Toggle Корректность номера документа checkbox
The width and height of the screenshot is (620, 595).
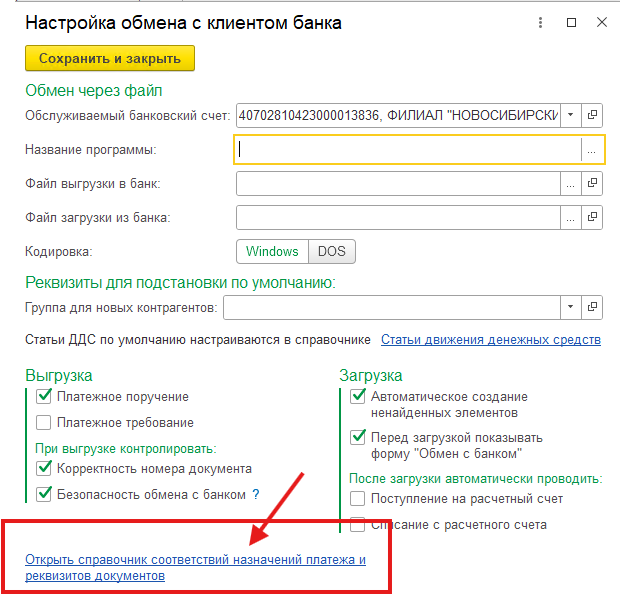click(x=43, y=468)
